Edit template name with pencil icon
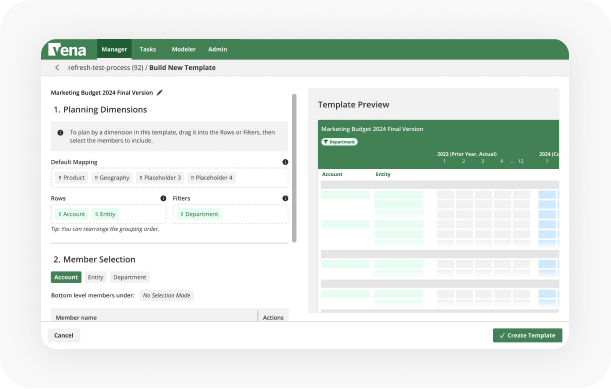Screen dimensions: 611x389 pos(159,92)
